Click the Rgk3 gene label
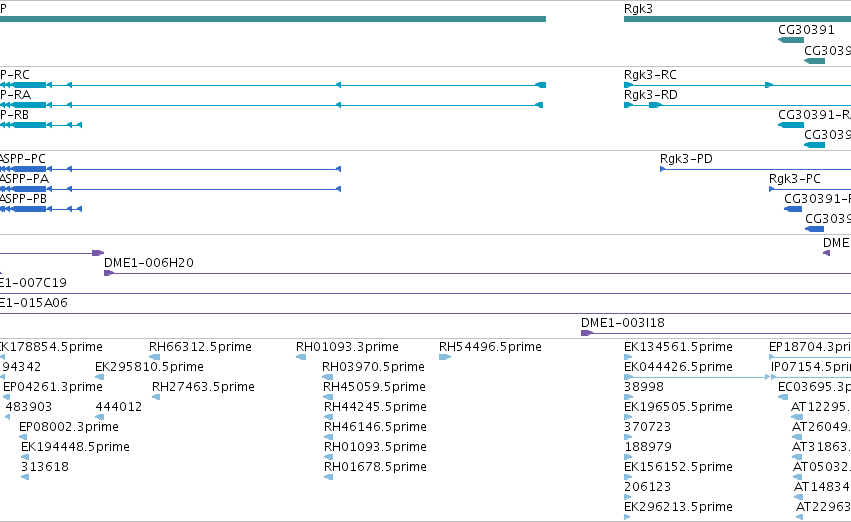 (x=638, y=9)
